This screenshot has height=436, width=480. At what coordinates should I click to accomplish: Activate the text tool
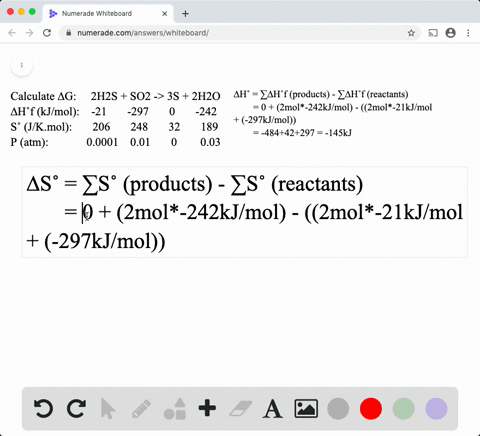click(273, 409)
